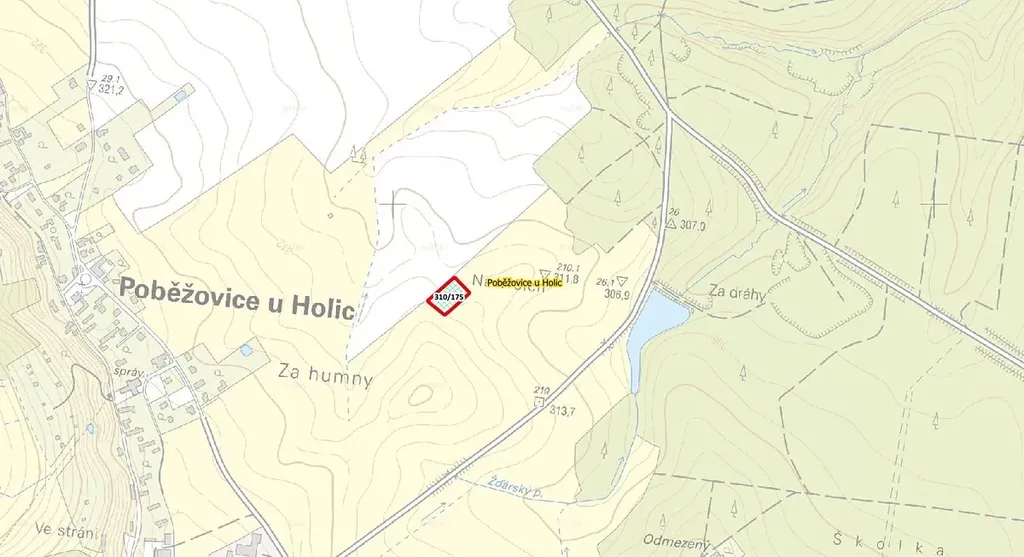Viewport: 1024px width, 557px height.
Task: Click the Ve stráni label
Action: (x=65, y=530)
